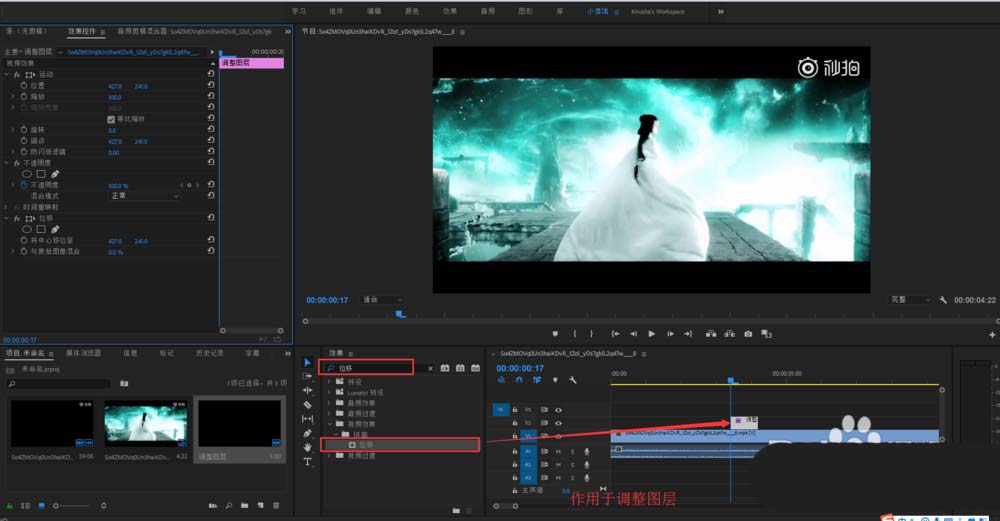Switch to the 媒体浏览器 tab

tap(83, 353)
